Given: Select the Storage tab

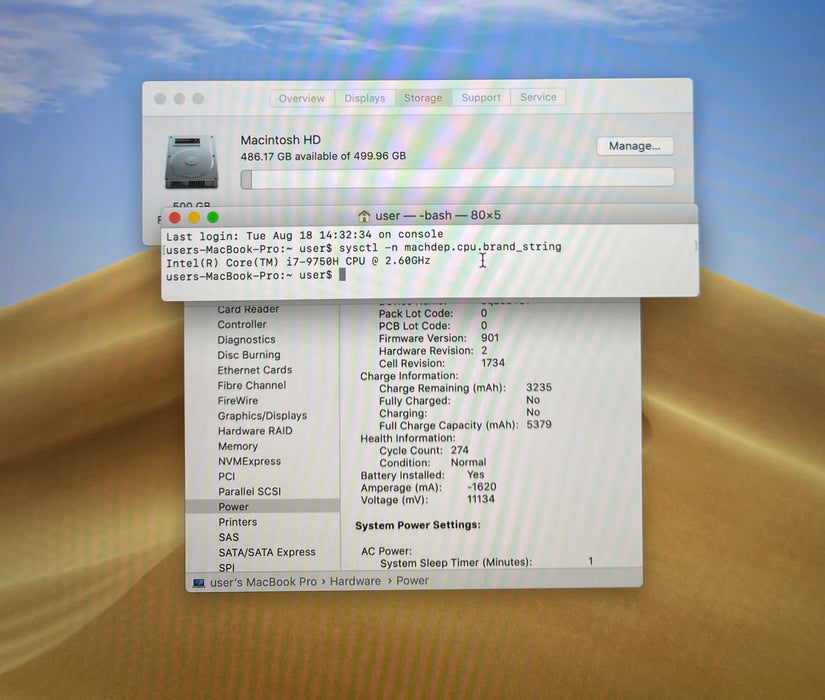Looking at the screenshot, I should (x=423, y=98).
